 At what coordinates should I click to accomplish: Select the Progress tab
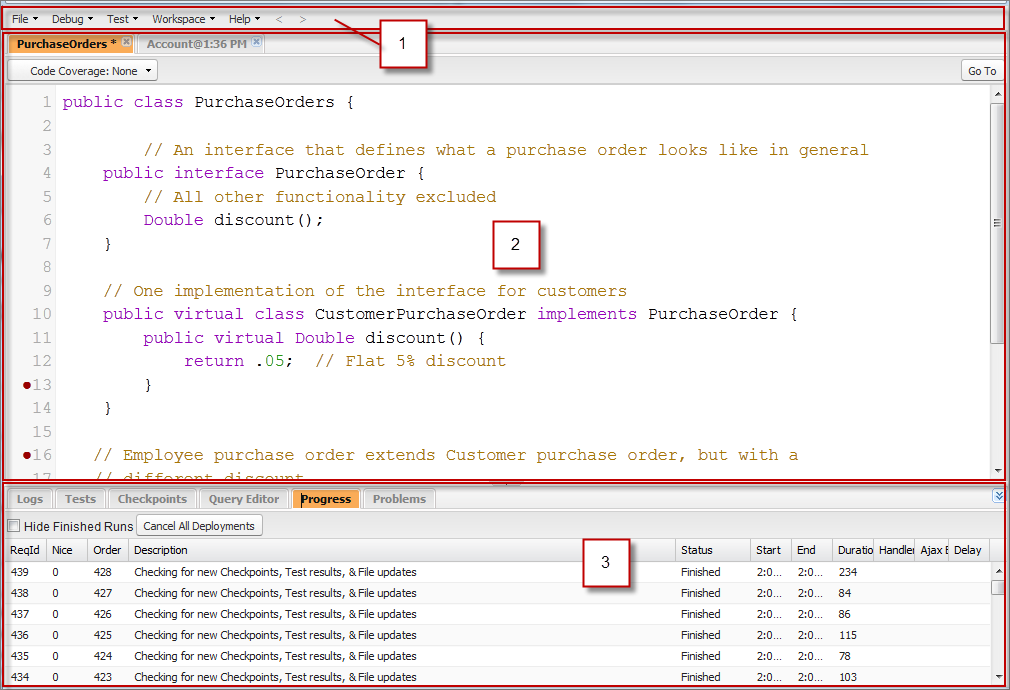click(325, 499)
